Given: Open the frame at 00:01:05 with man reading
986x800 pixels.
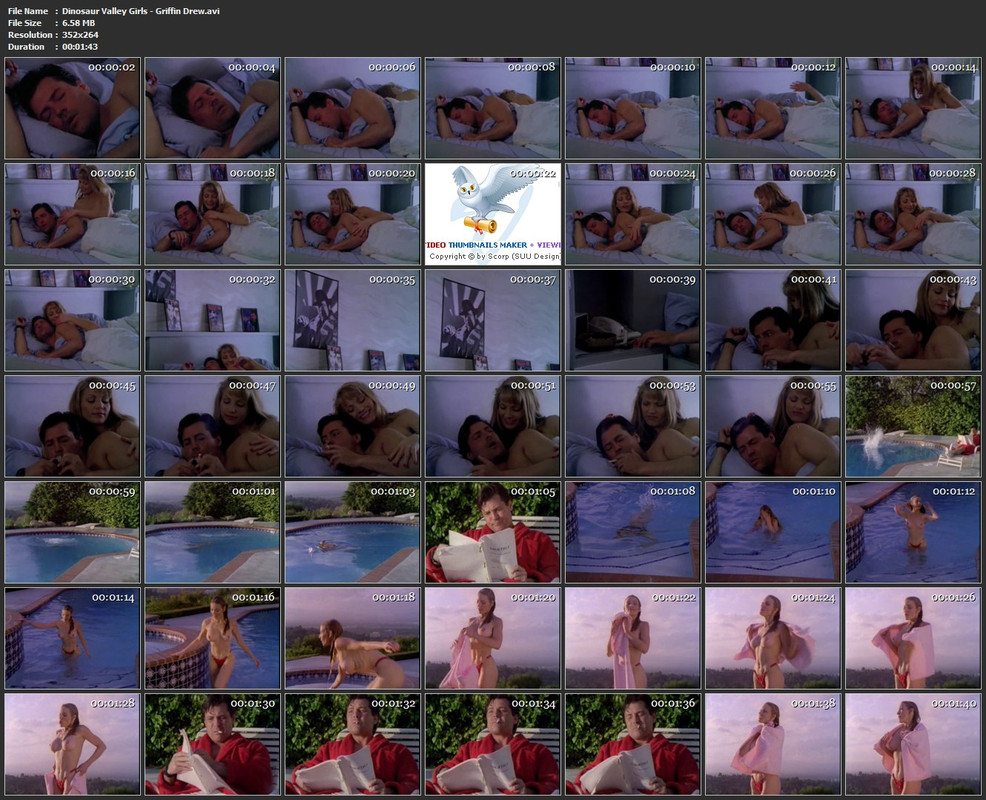Looking at the screenshot, I should tap(492, 532).
